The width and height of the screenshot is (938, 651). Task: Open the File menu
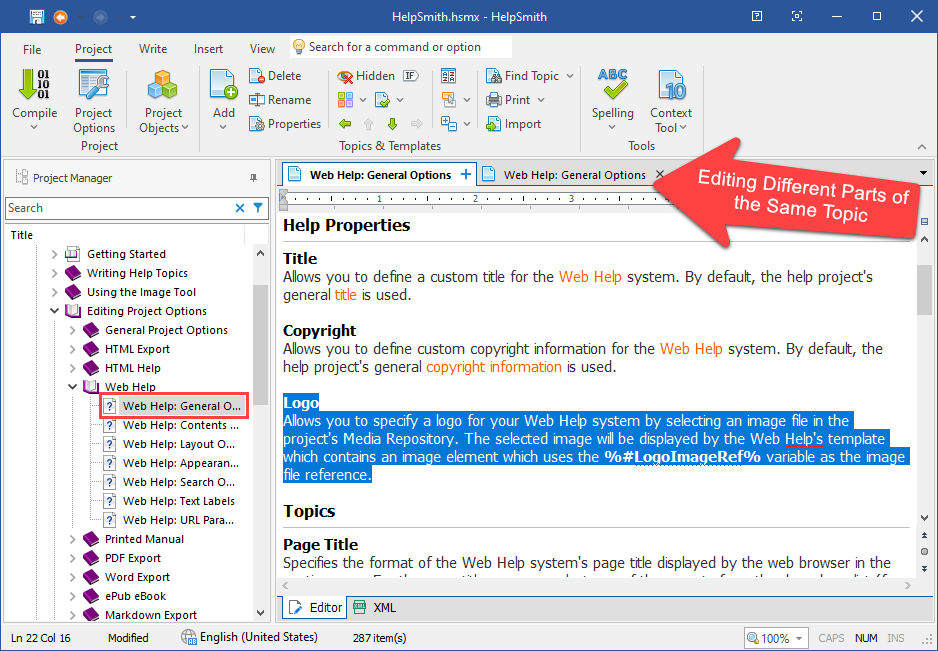point(32,49)
